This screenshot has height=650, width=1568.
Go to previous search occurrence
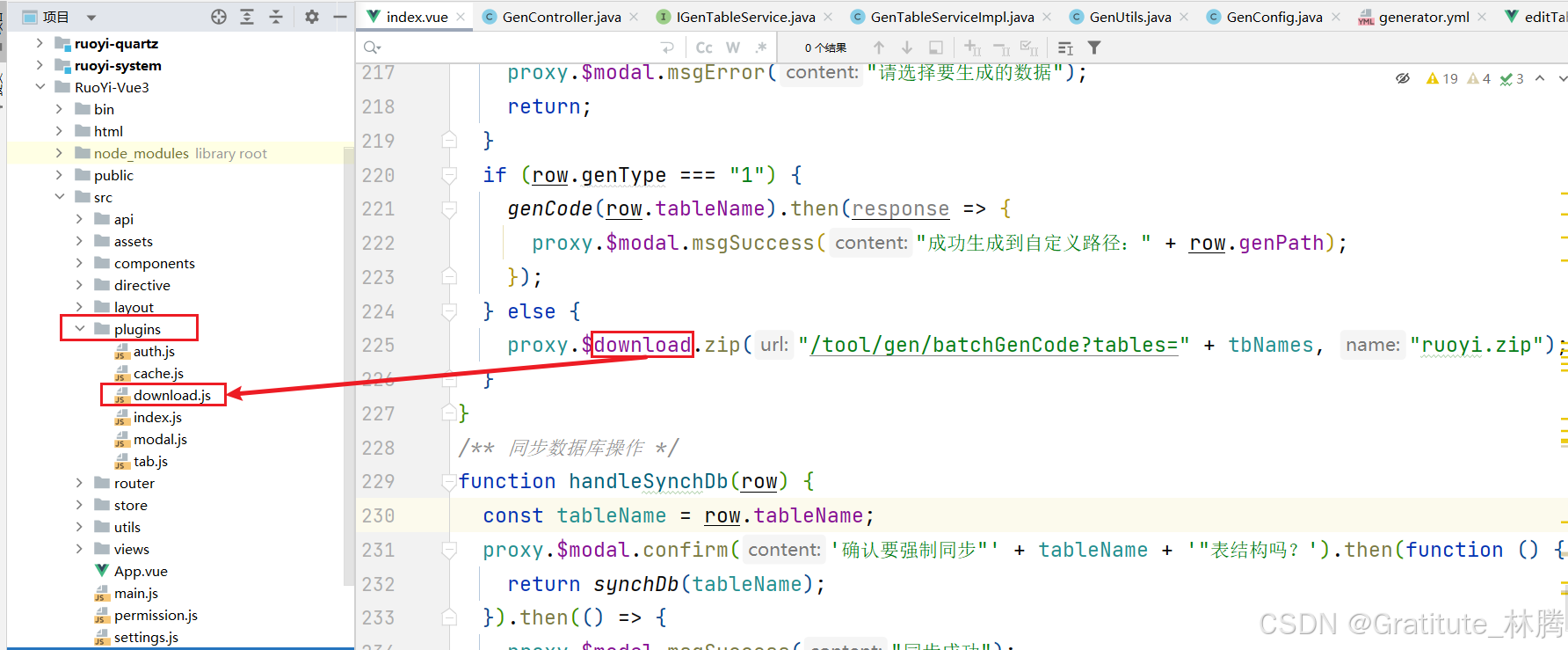tap(879, 47)
